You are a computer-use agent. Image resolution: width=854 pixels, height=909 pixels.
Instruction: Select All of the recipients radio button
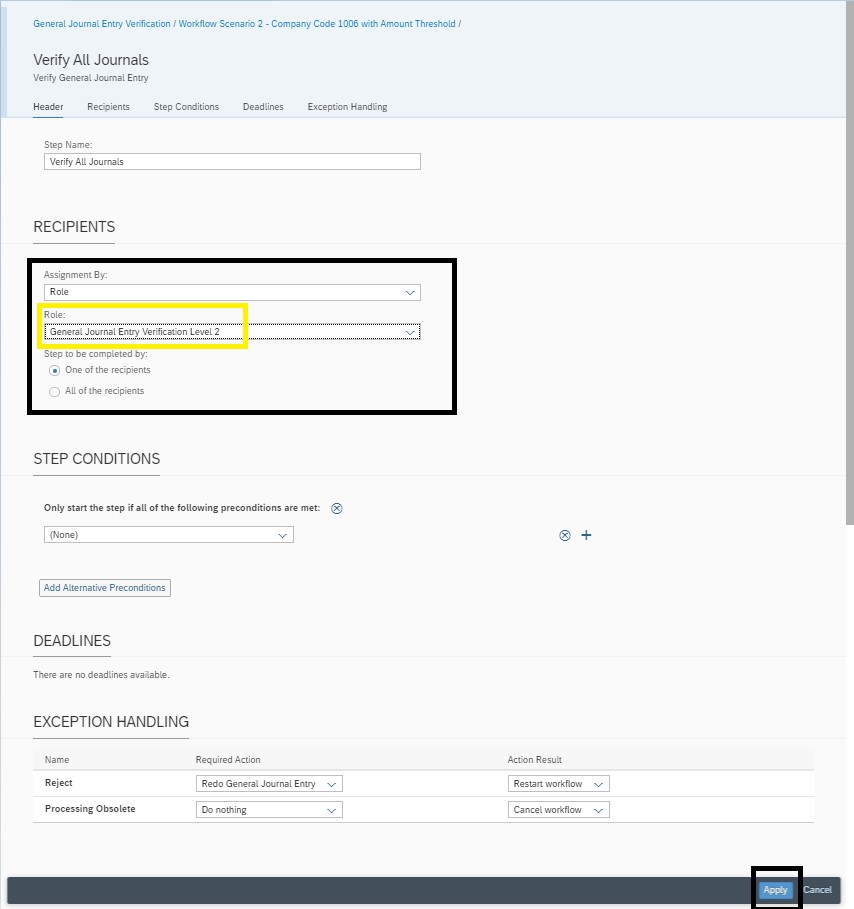(x=54, y=392)
